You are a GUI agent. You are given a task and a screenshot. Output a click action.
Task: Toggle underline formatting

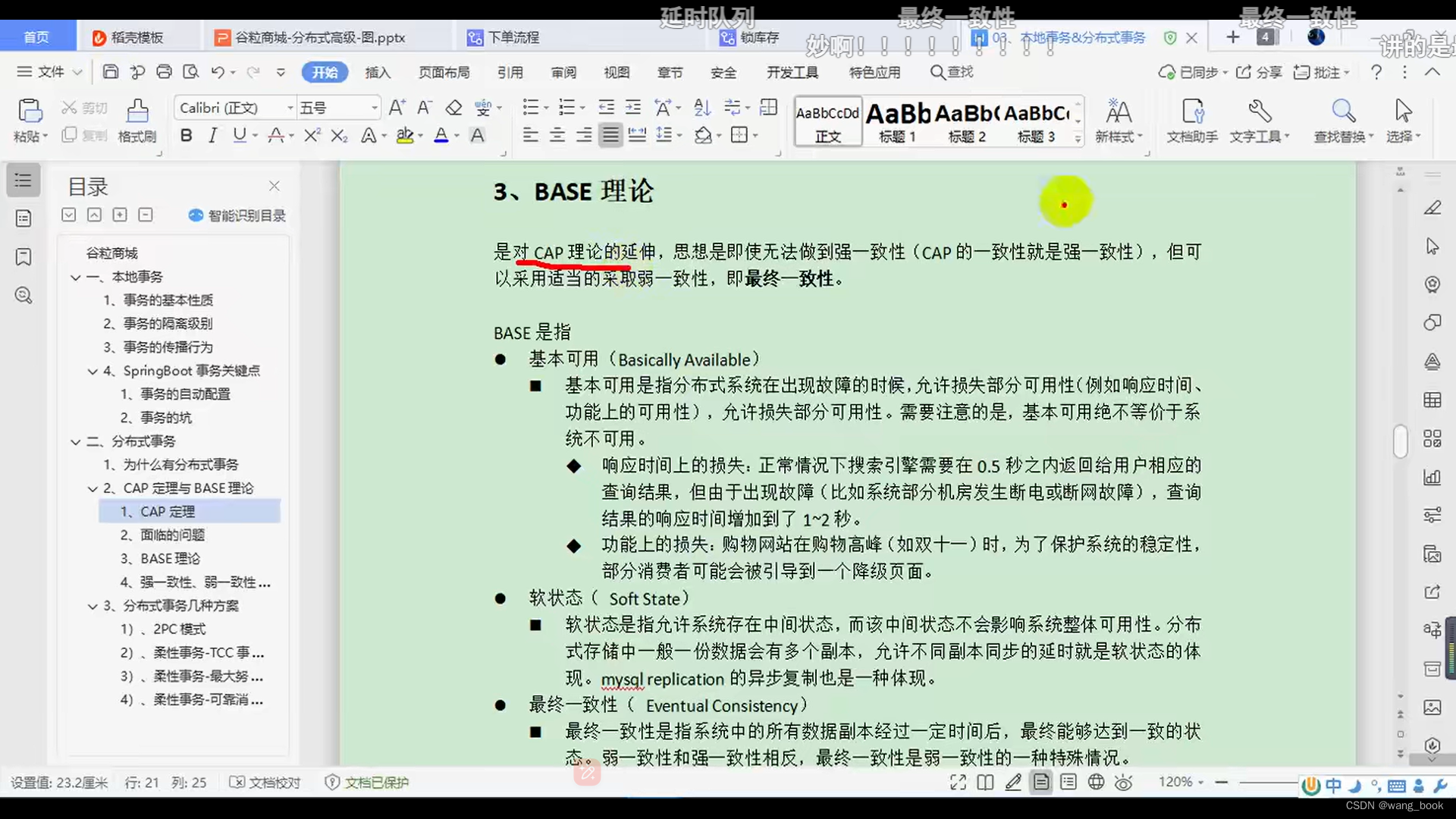[x=240, y=136]
